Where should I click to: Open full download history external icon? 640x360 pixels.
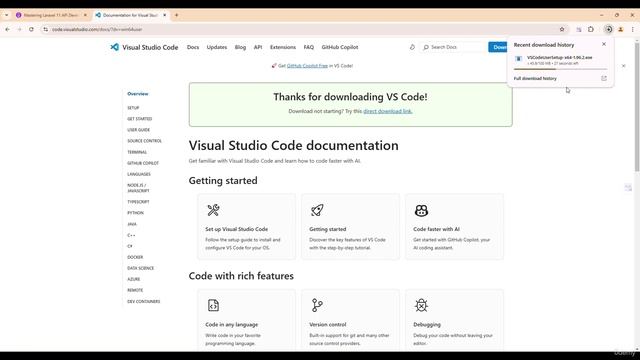(x=604, y=78)
